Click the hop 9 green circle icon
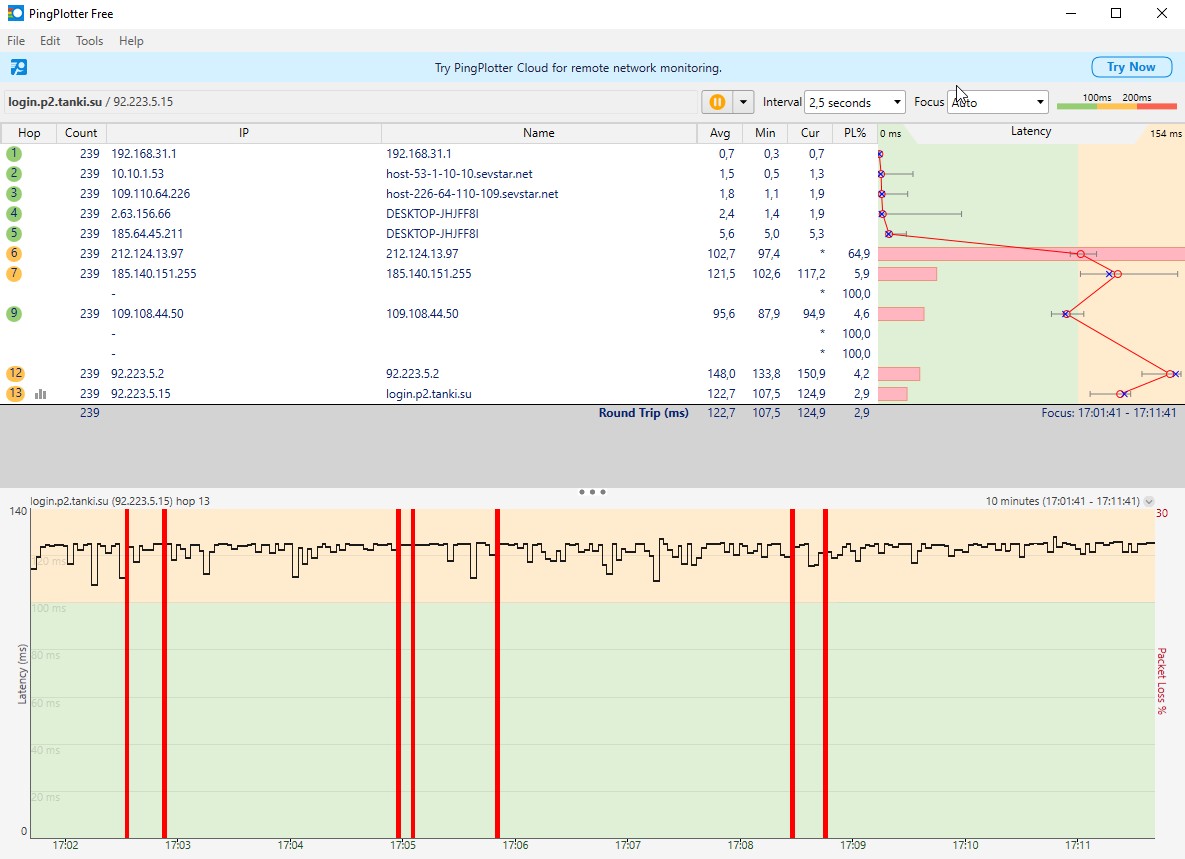Screen dimensions: 1185x859 (14, 314)
